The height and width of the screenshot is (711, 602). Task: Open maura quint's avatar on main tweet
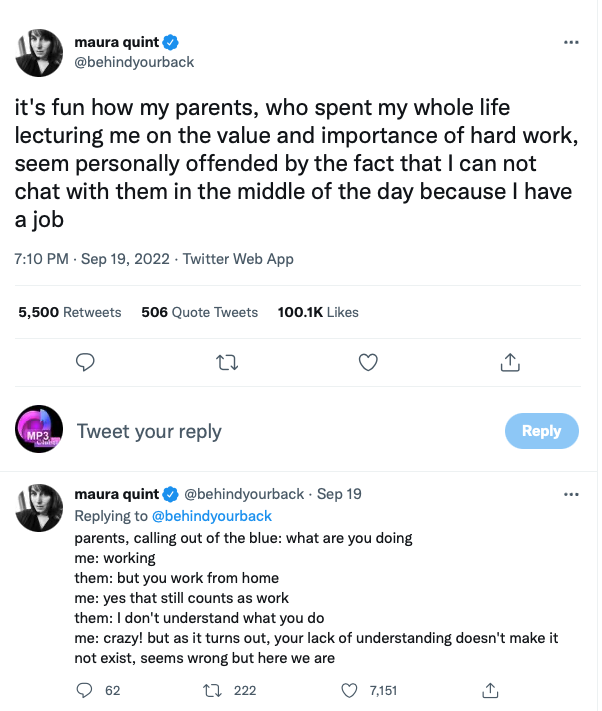40,52
